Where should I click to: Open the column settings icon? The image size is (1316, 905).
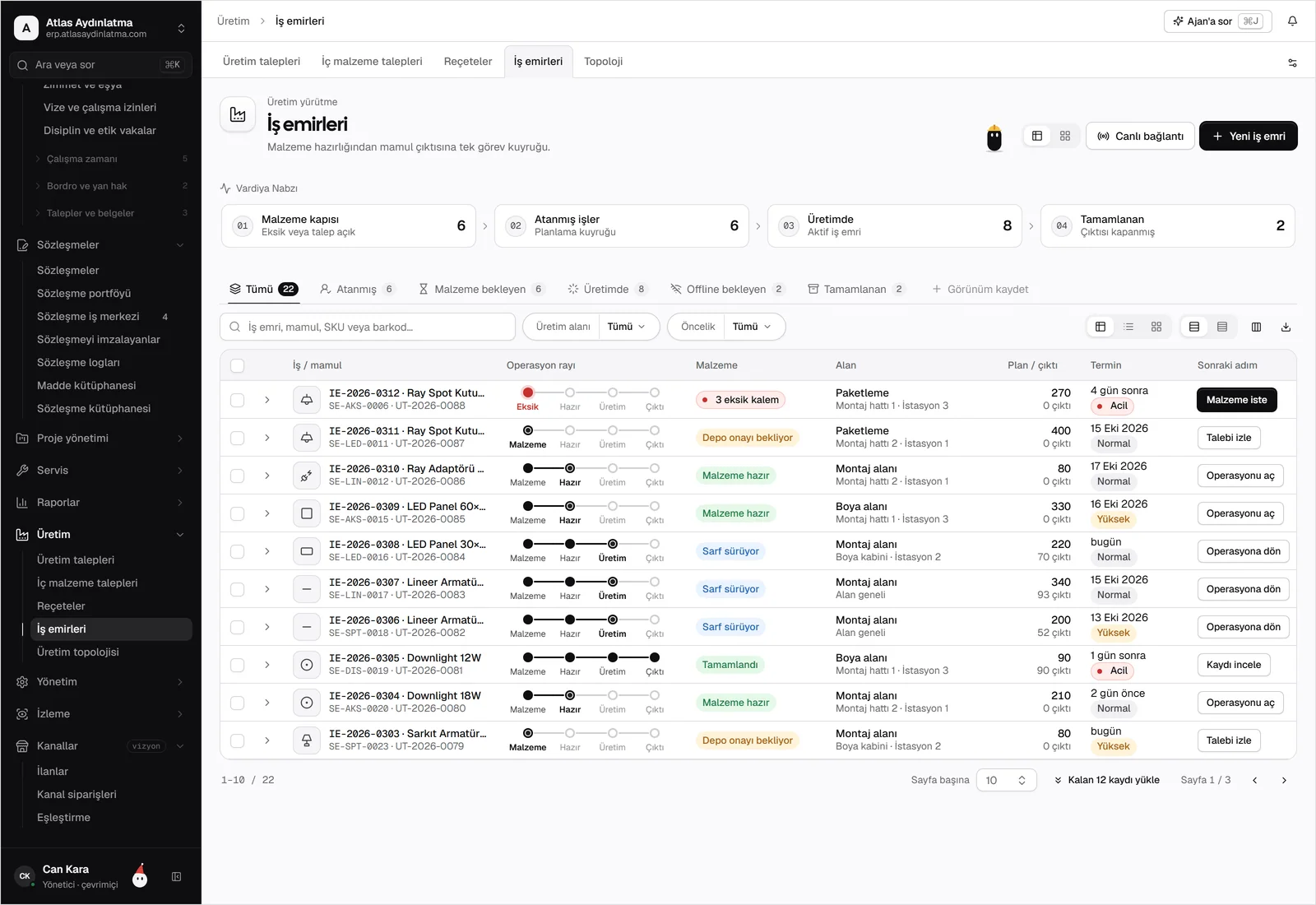(x=1256, y=327)
